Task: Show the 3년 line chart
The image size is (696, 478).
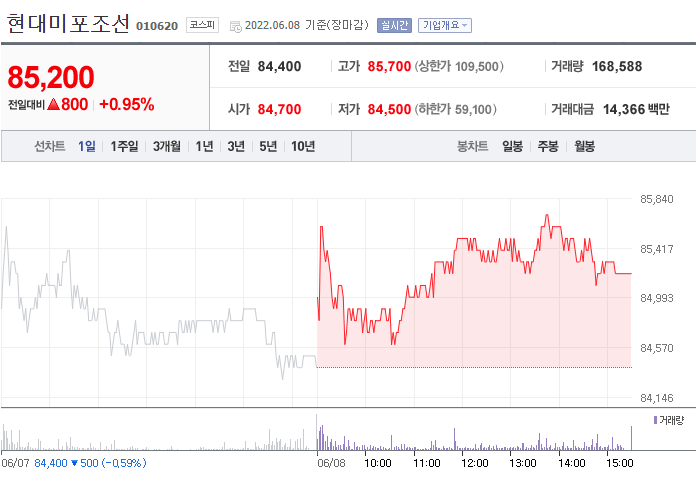Action: point(236,146)
